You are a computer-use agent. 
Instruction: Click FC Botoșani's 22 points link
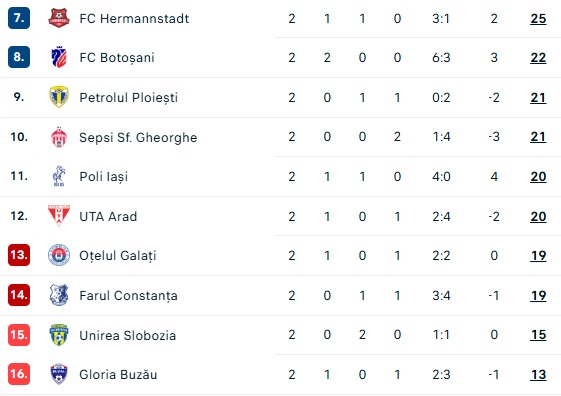(538, 58)
